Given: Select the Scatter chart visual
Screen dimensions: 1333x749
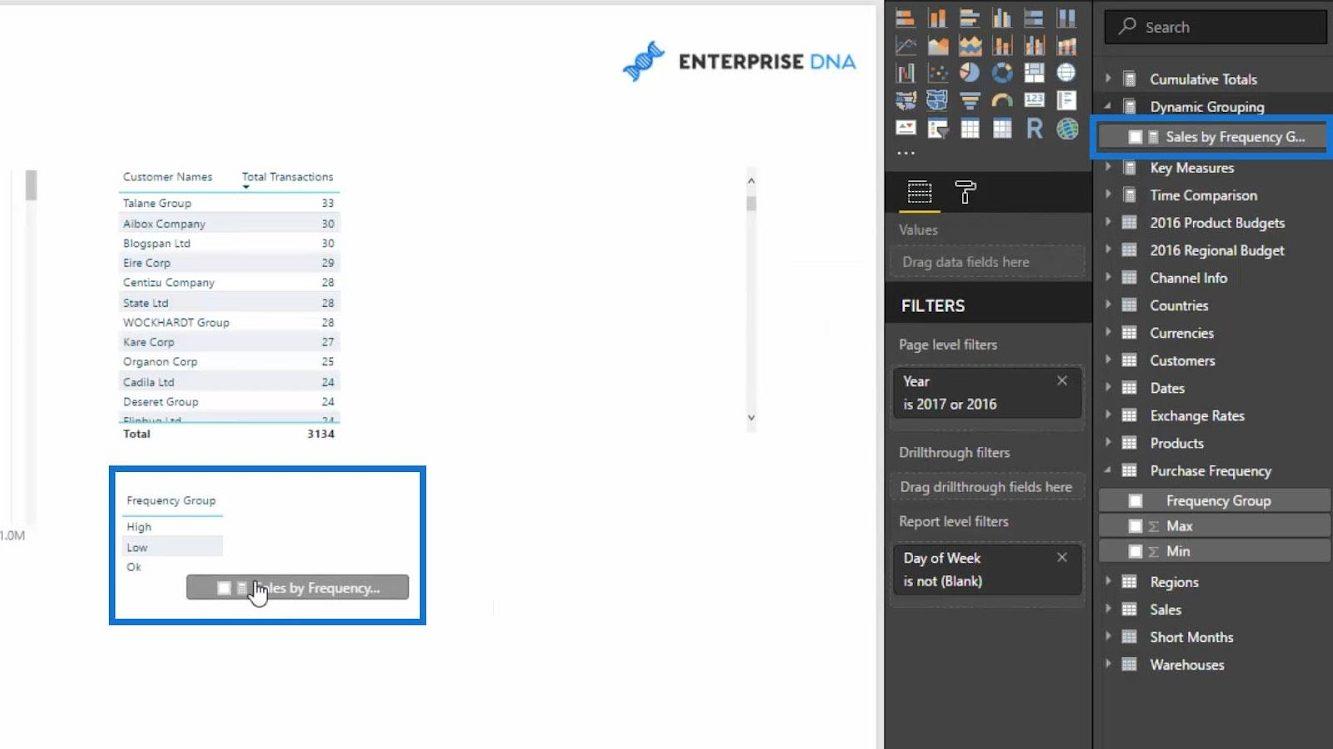Looking at the screenshot, I should 937,73.
